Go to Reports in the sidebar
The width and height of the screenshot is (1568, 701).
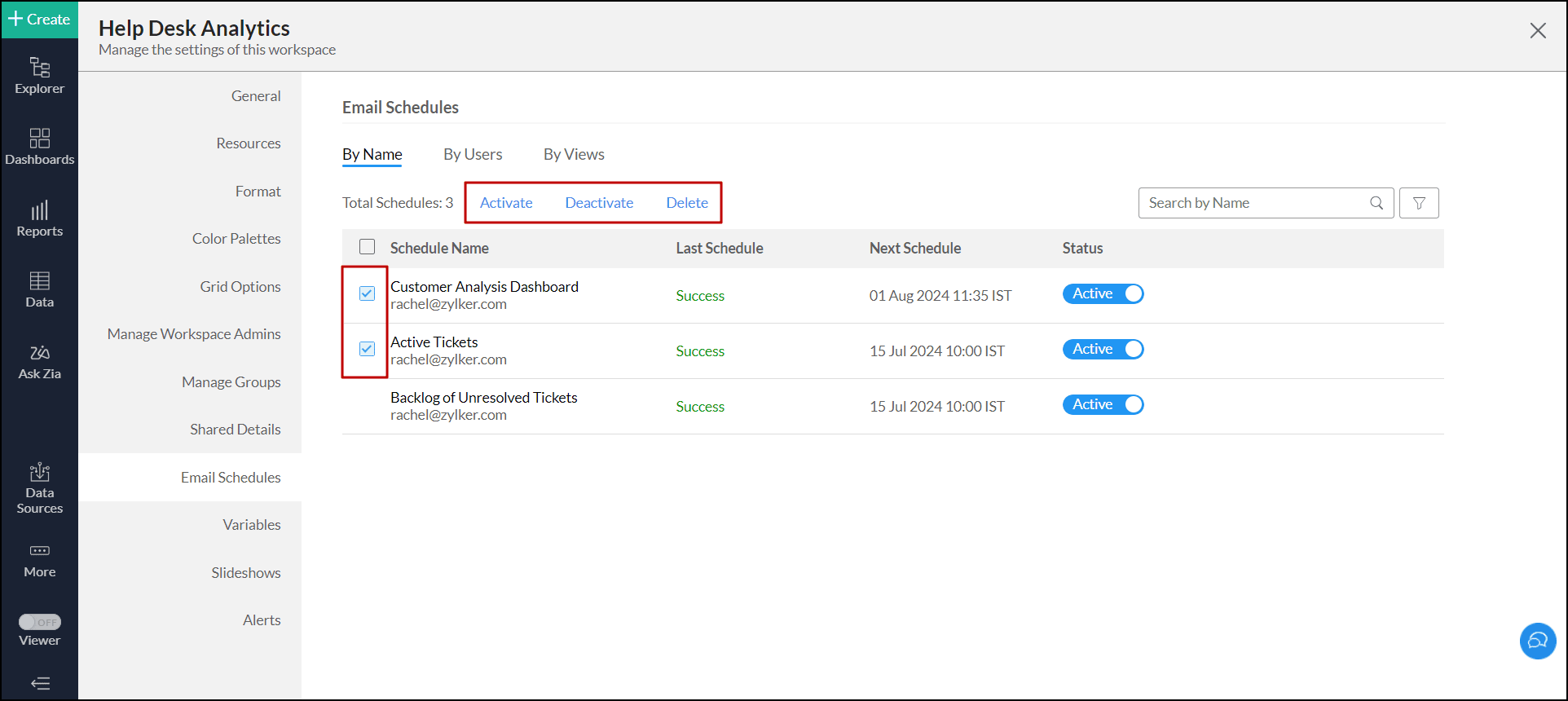39,218
